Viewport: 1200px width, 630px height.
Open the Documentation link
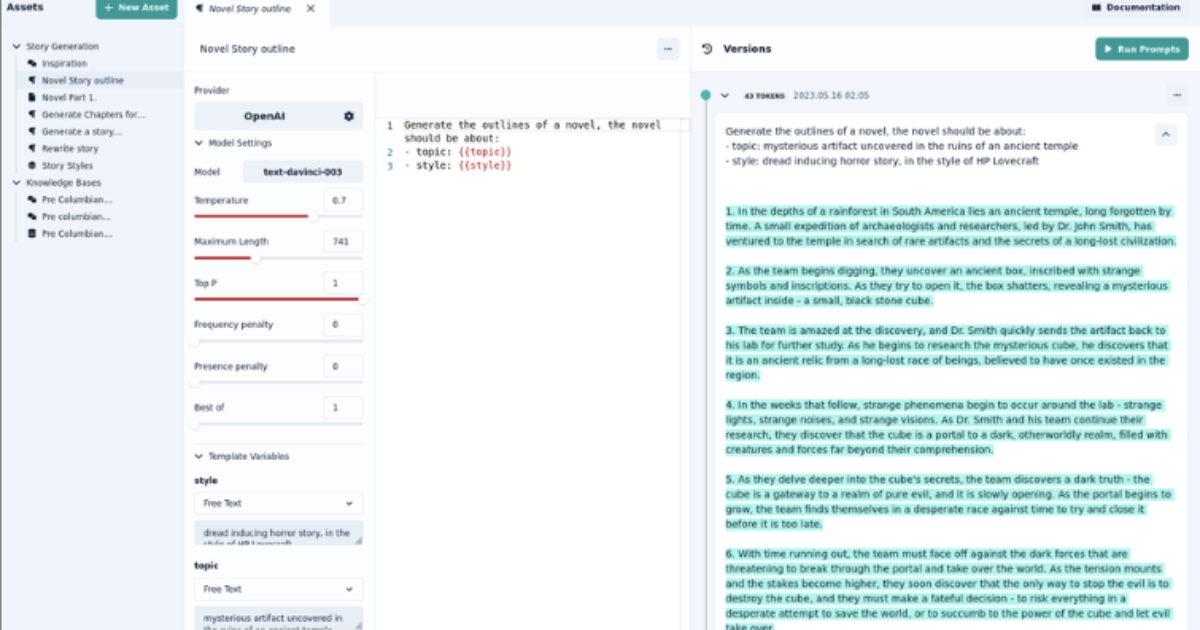(1136, 8)
